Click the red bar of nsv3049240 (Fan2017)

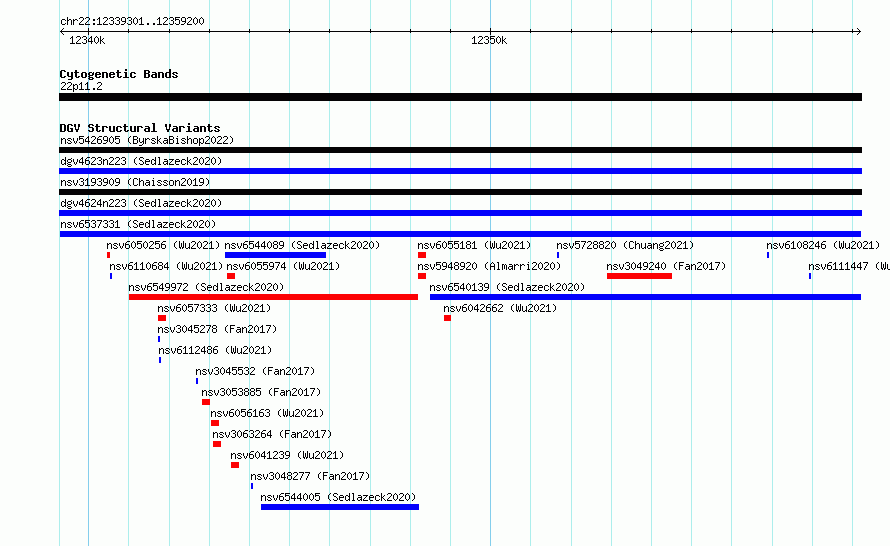[x=639, y=276]
